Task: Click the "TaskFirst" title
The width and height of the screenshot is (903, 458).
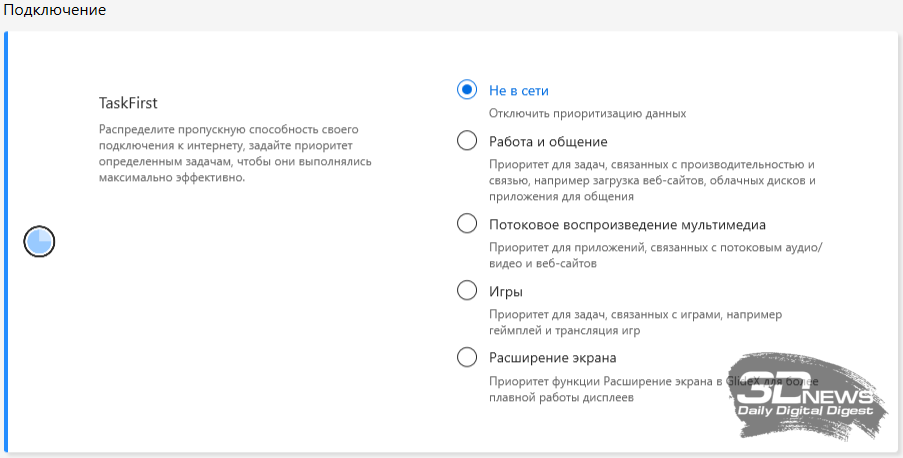Action: (128, 102)
